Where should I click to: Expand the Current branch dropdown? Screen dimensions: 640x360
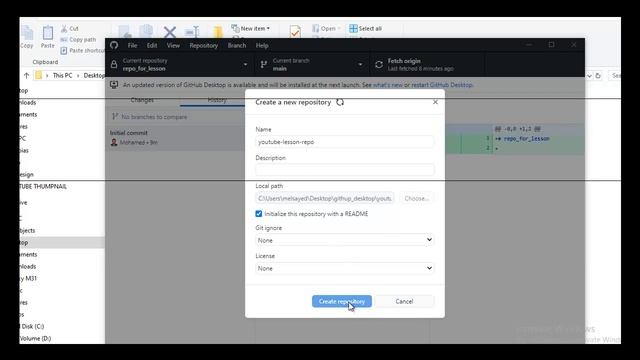(312, 64)
